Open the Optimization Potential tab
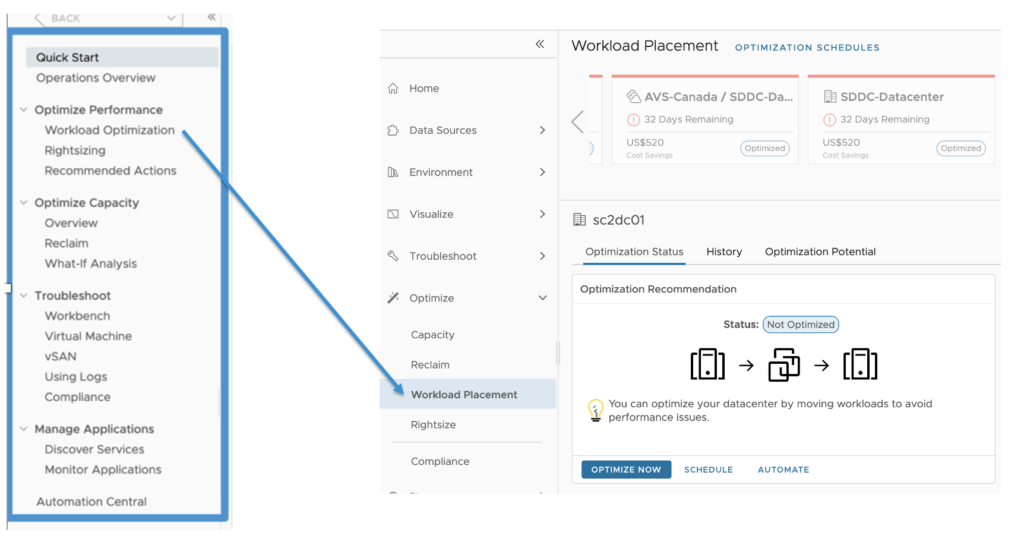 pos(820,252)
